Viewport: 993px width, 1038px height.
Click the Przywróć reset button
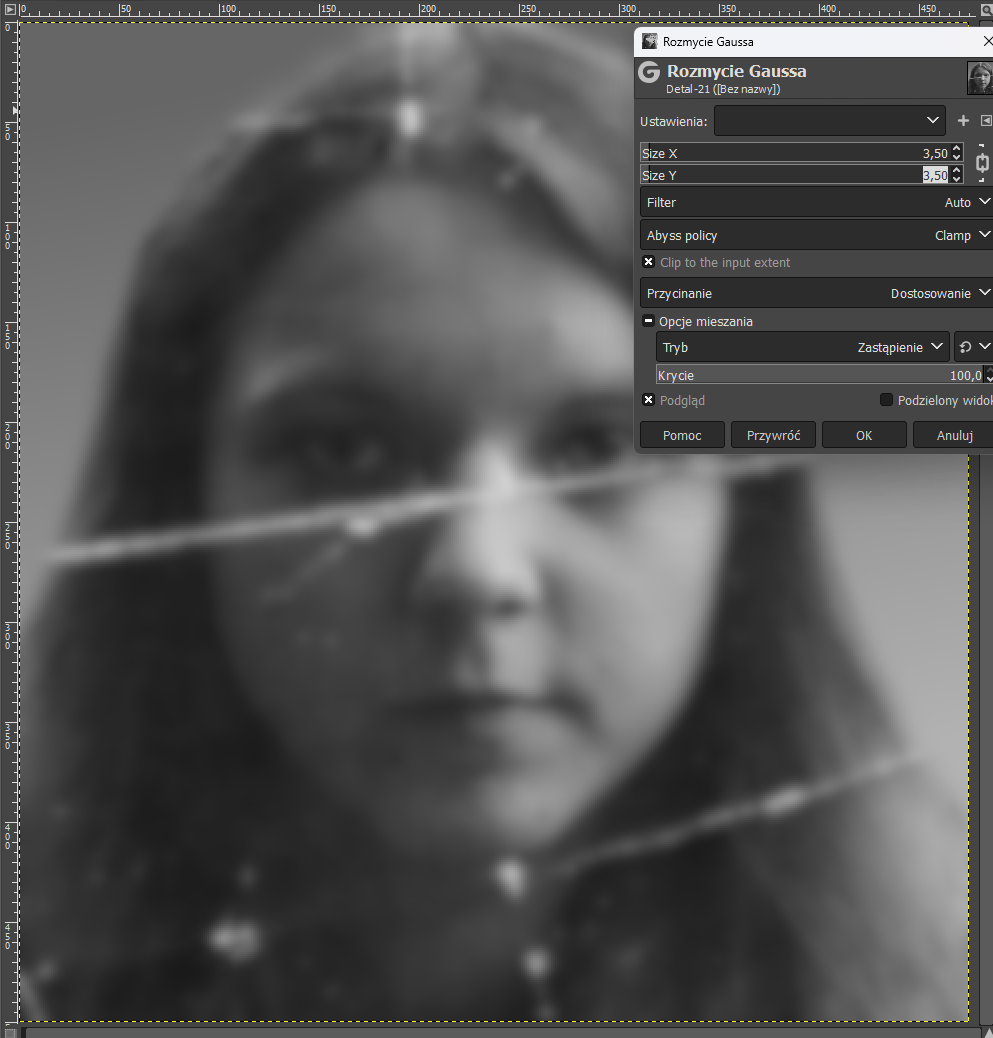click(x=773, y=435)
